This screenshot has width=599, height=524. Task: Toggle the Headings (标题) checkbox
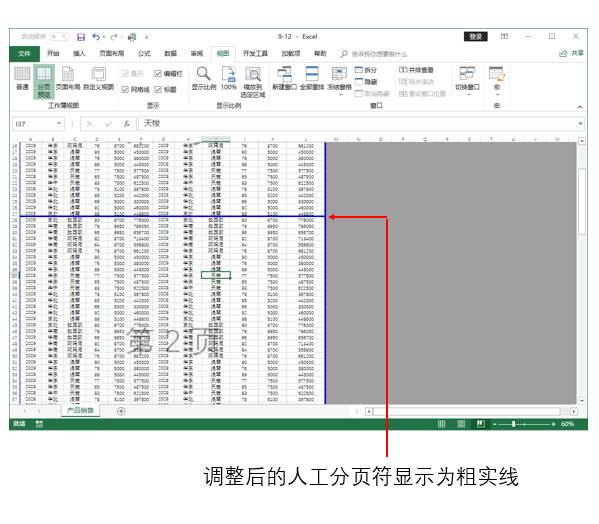(x=158, y=89)
